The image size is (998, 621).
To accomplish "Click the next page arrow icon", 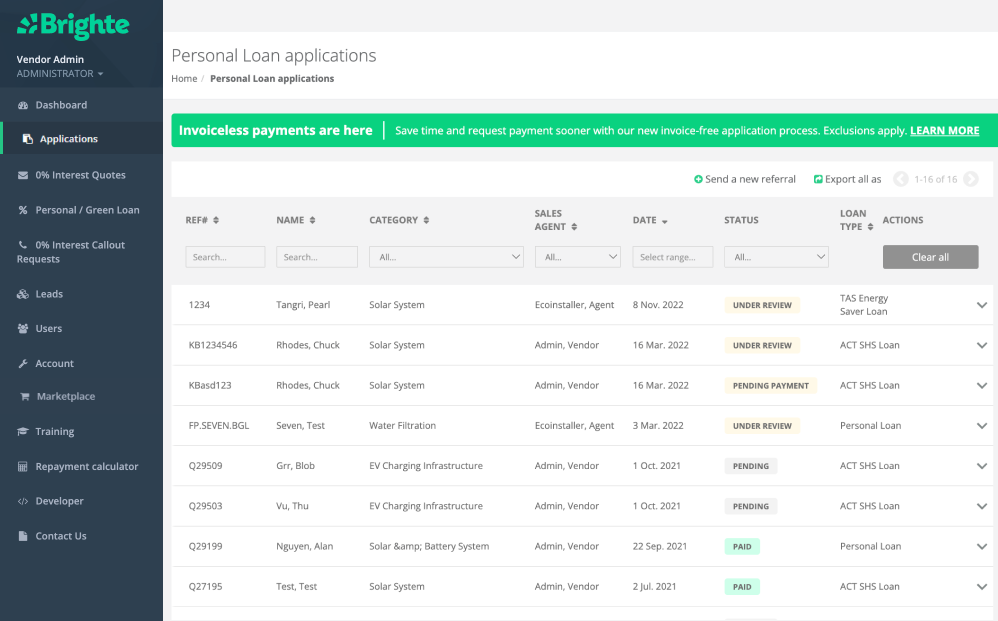I will (970, 179).
